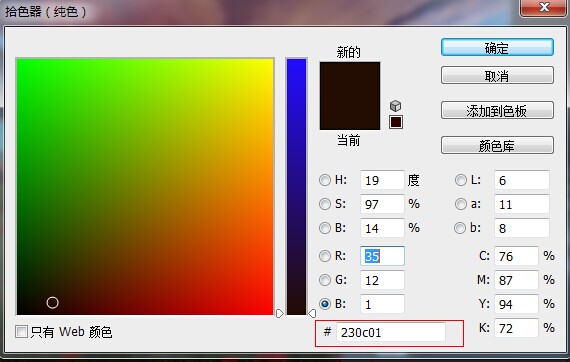Select the G green radio button
This screenshot has height=362, width=570.
[x=325, y=280]
